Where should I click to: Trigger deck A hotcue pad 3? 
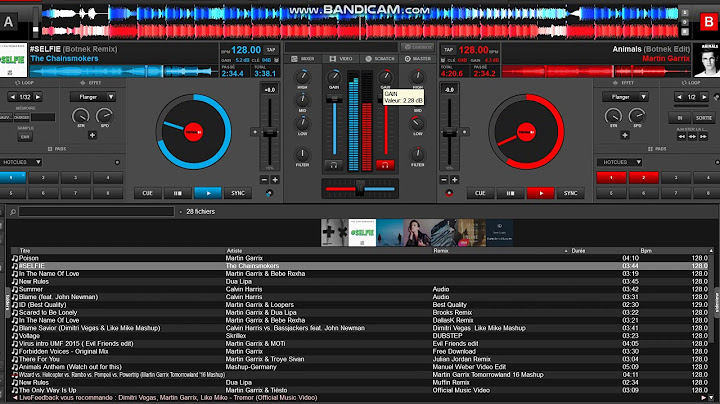point(76,178)
